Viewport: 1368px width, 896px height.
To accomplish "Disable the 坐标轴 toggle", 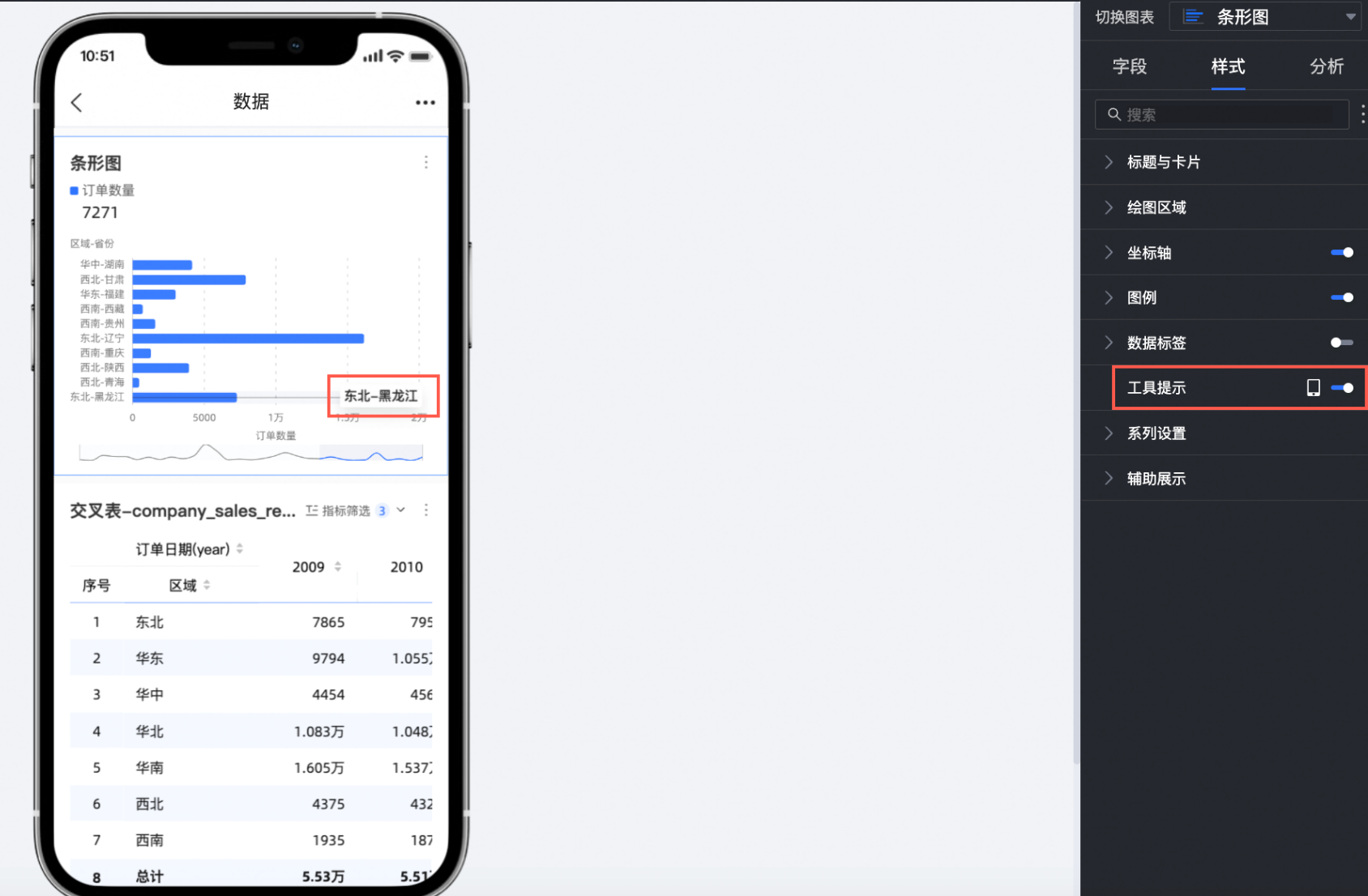I will coord(1341,253).
